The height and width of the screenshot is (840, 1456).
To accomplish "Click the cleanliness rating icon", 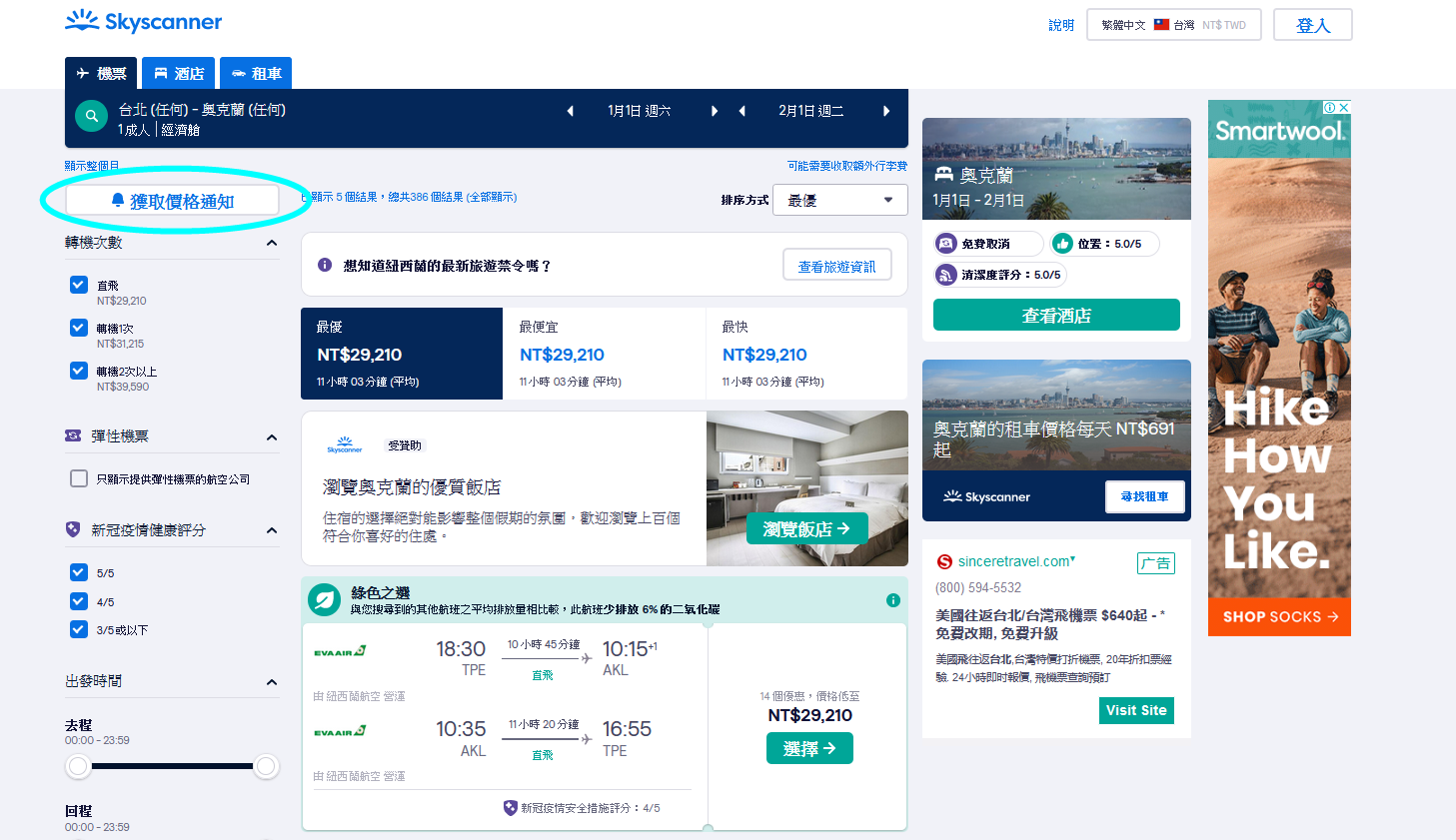I will point(946,274).
